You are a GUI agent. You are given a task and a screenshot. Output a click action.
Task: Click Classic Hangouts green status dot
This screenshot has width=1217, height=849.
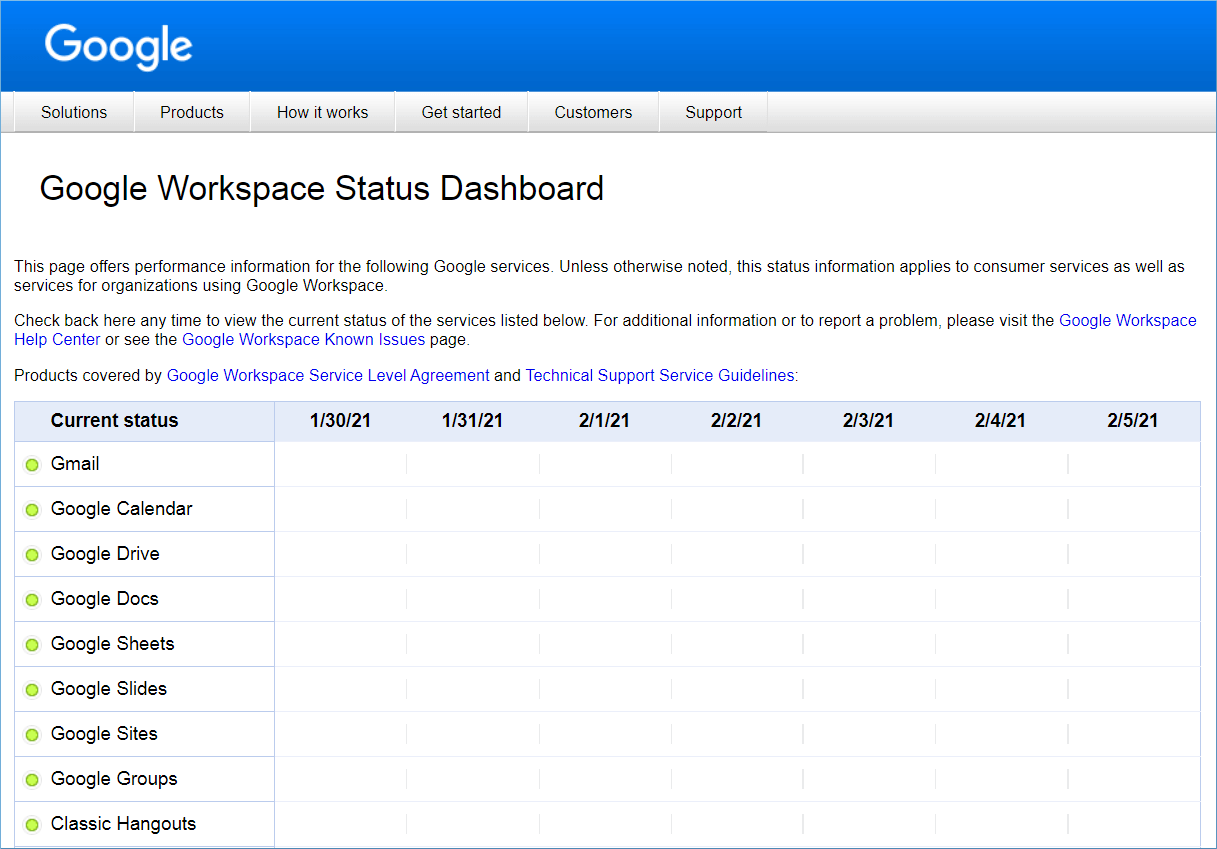point(32,825)
